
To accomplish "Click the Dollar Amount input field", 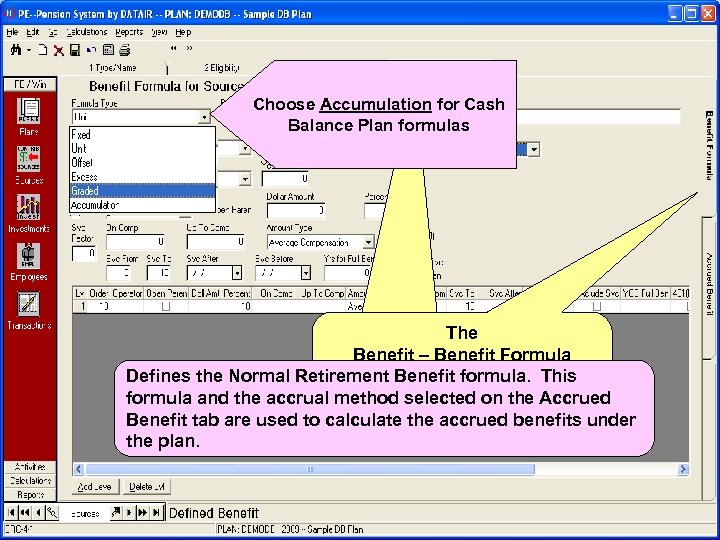I will pos(296,210).
